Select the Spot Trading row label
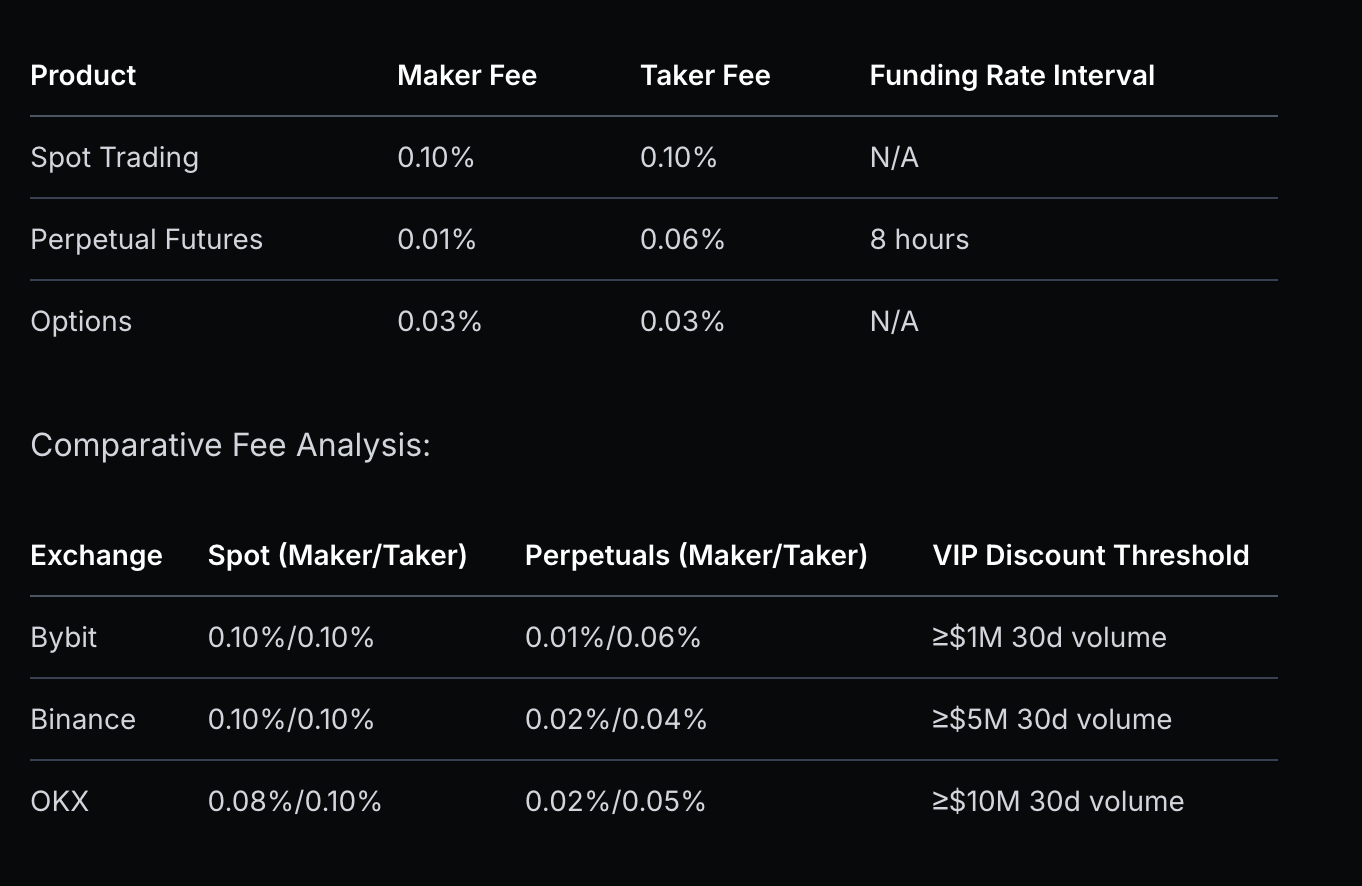Viewport: 1362px width, 886px height. click(x=114, y=158)
